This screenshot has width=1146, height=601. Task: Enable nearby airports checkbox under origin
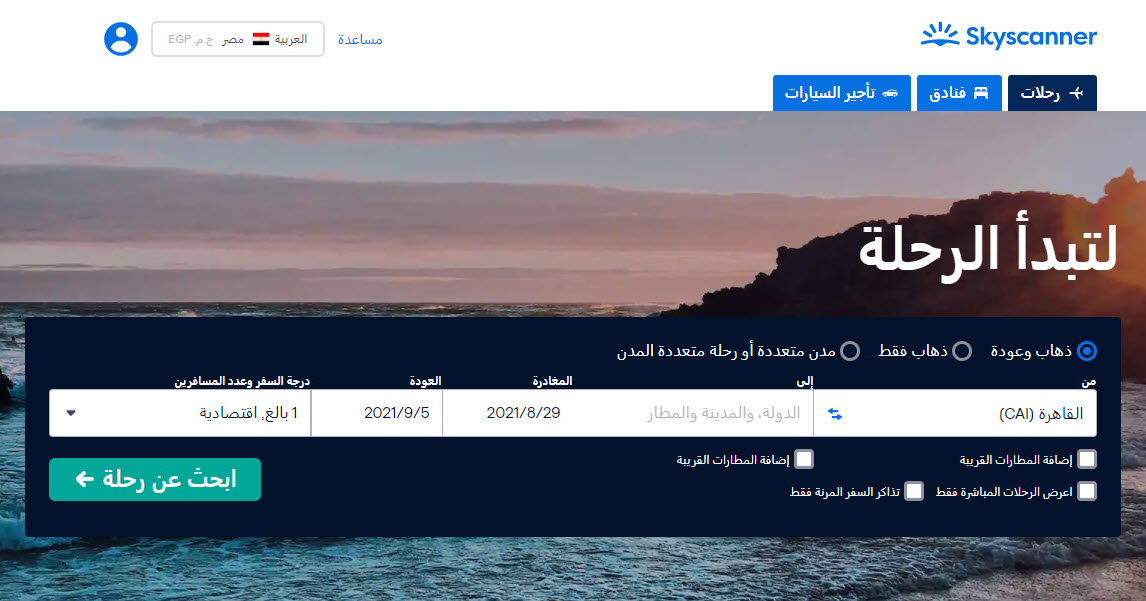coord(1087,460)
